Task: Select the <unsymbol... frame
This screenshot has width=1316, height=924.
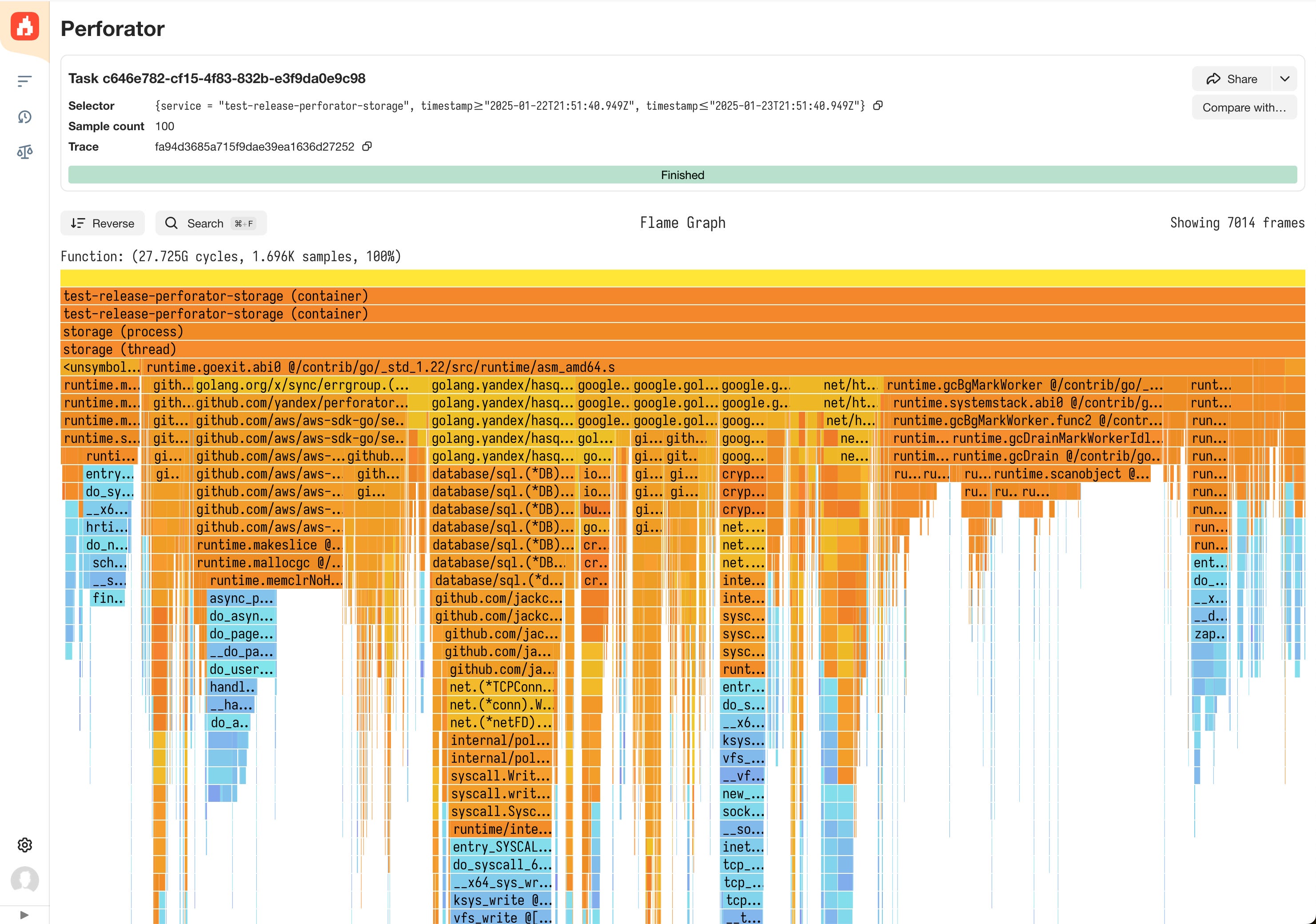Action: pos(101,367)
